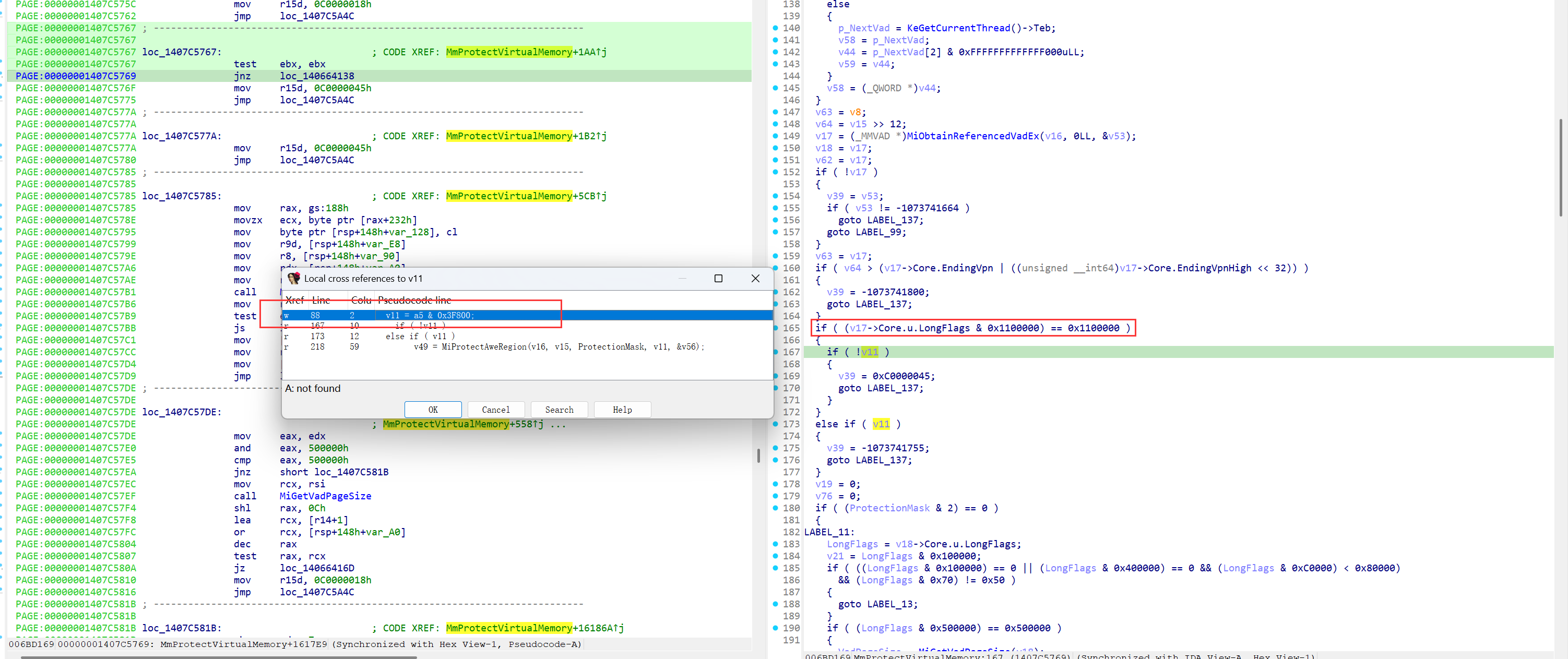The height and width of the screenshot is (659, 1568).
Task: Click 'cmp eax, 500000h' instruction
Action: tap(291, 460)
